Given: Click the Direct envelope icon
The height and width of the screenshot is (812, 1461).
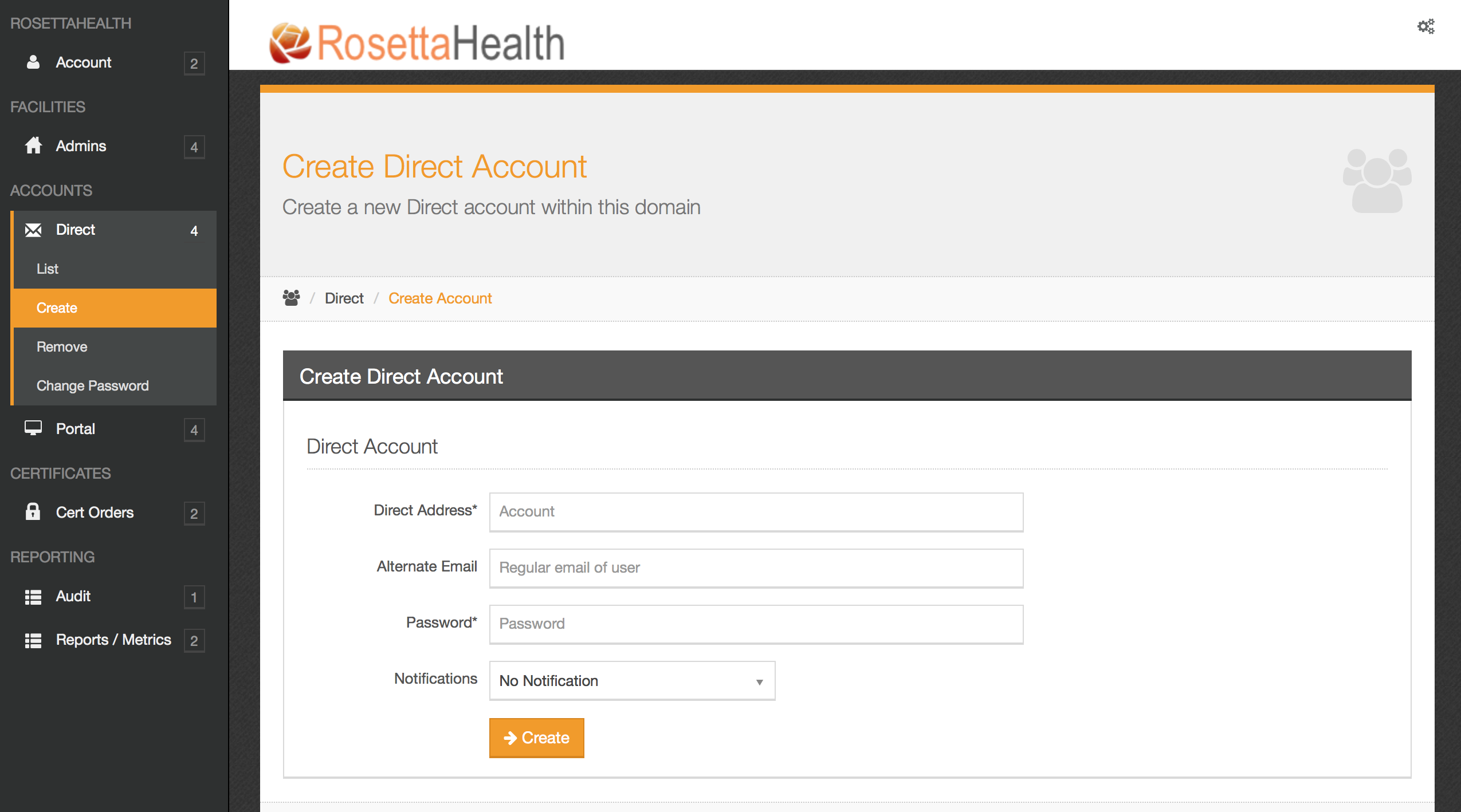Looking at the screenshot, I should point(33,230).
